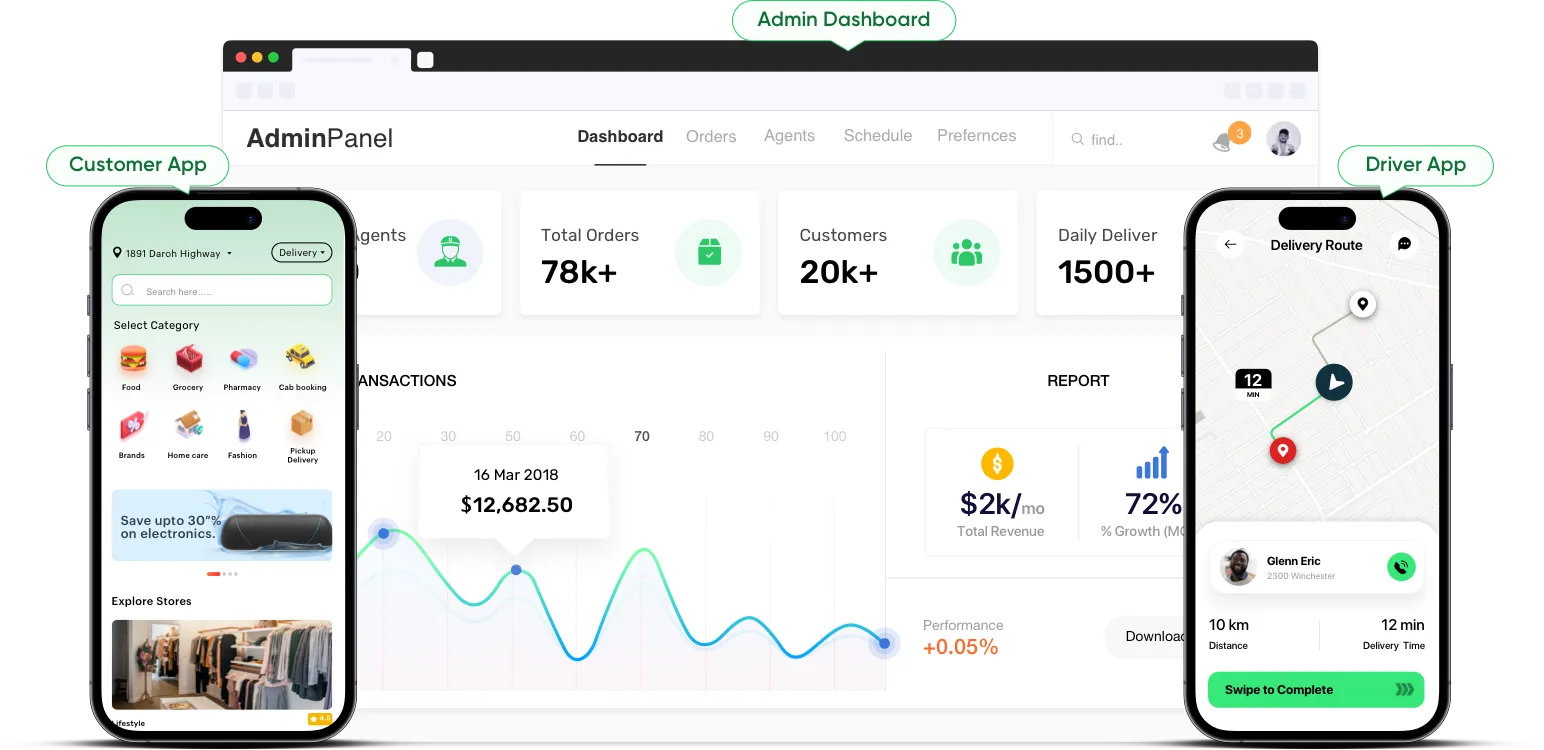
Task: Select the Pickup Delivery package category
Action: click(302, 425)
